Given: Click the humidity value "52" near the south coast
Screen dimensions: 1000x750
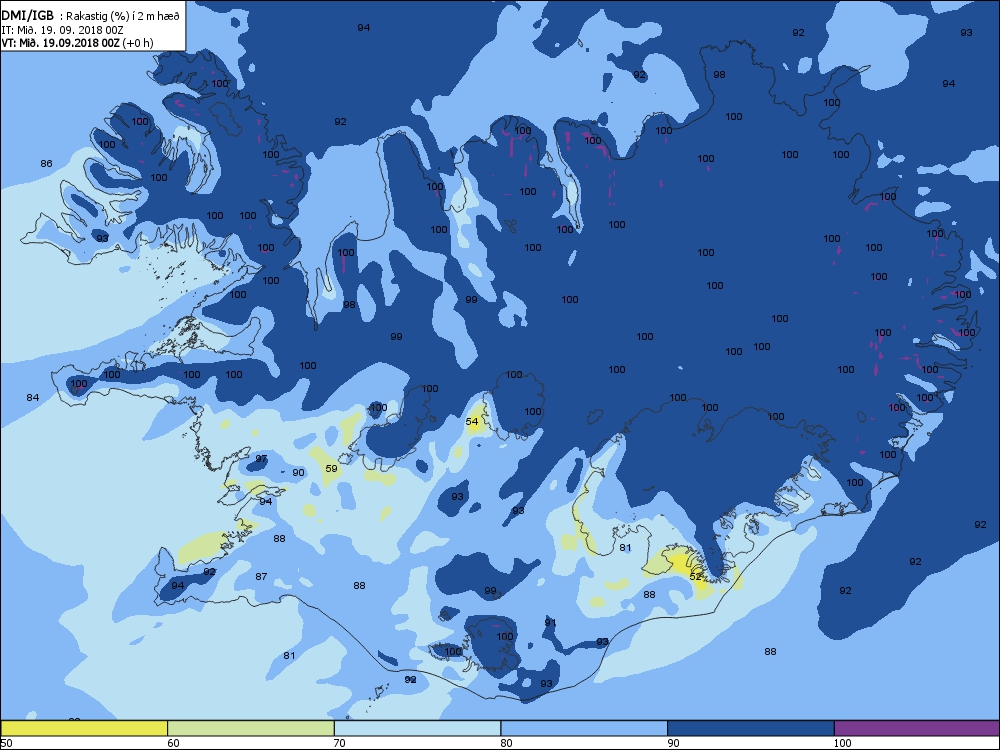Looking at the screenshot, I should tap(696, 576).
